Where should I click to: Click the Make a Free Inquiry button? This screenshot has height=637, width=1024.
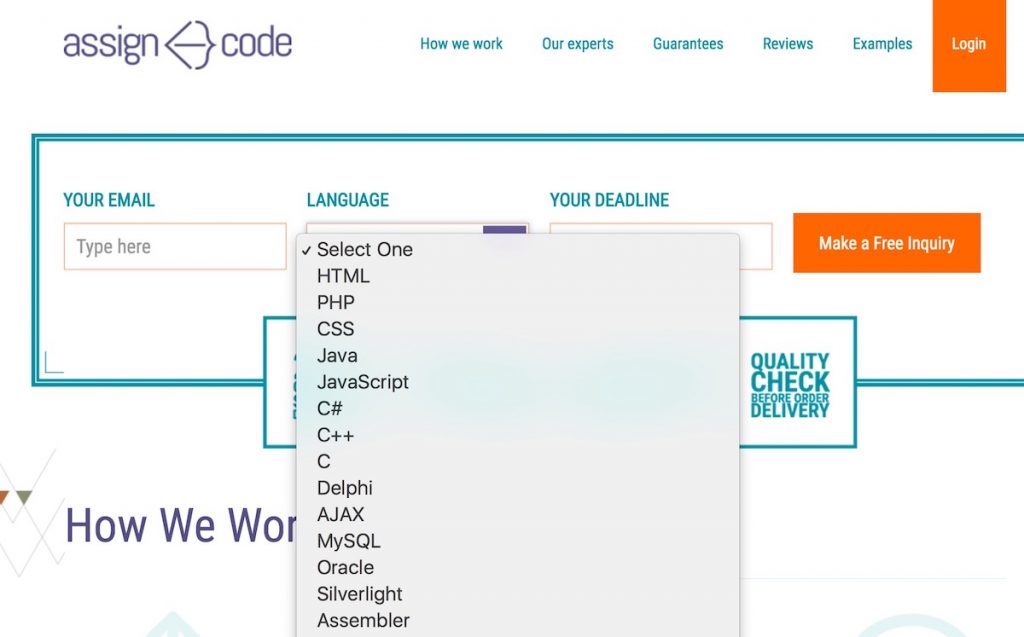tap(886, 243)
